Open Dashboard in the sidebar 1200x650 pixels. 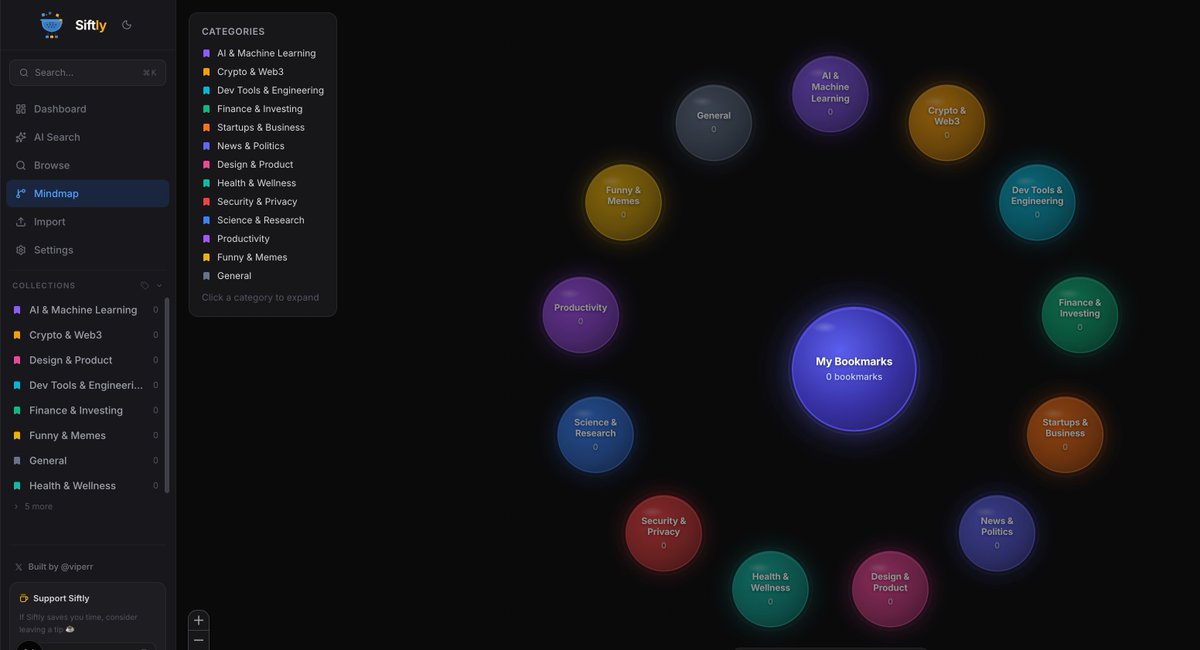click(x=88, y=109)
